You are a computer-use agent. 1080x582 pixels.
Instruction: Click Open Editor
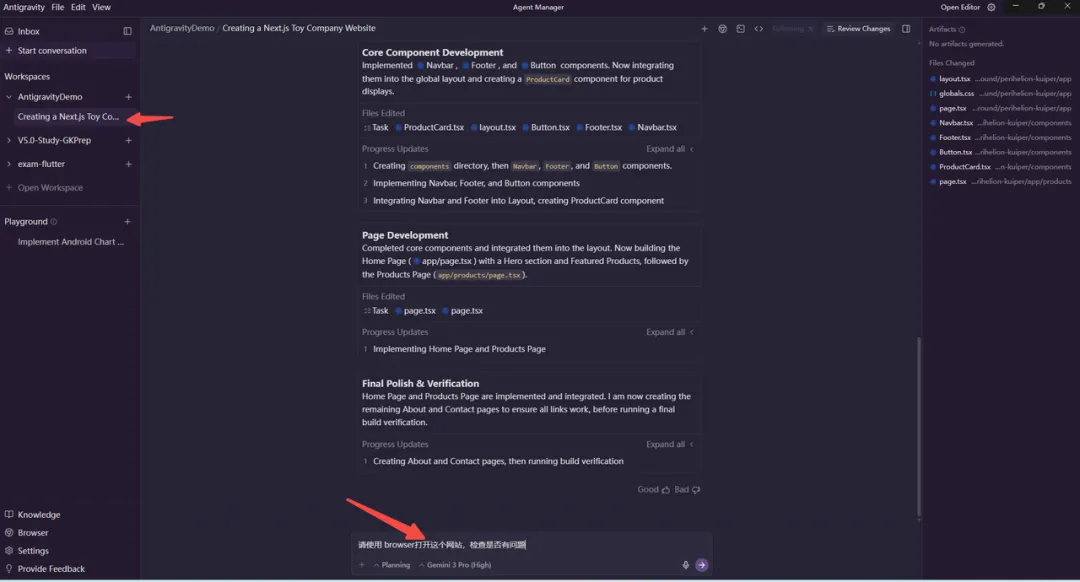960,8
